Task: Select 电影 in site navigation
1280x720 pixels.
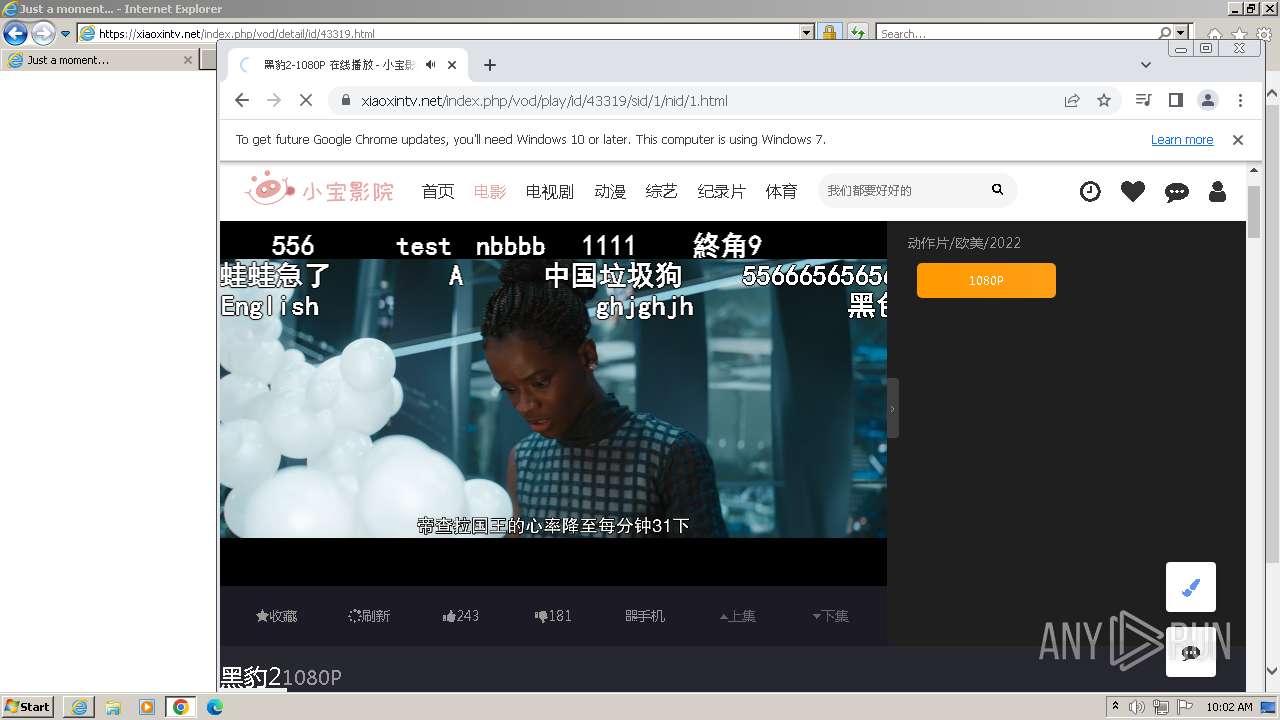Action: coord(490,191)
